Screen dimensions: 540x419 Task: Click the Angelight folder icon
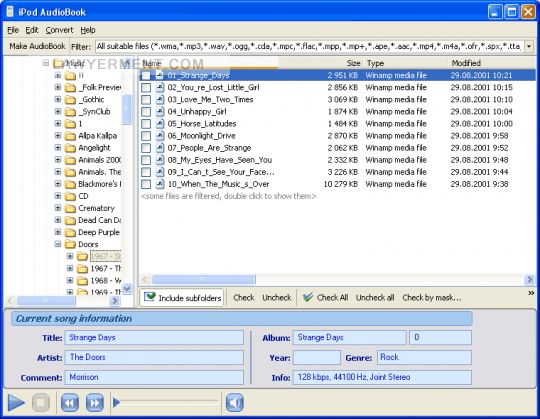click(x=70, y=148)
